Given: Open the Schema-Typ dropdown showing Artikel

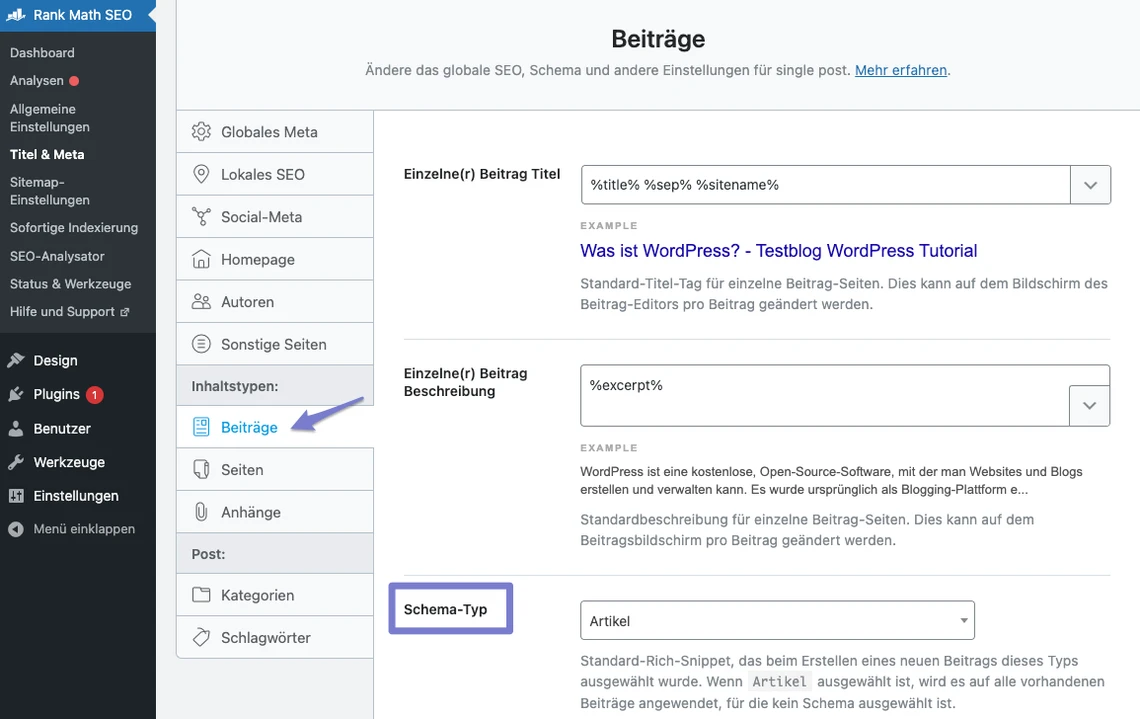Looking at the screenshot, I should click(777, 620).
